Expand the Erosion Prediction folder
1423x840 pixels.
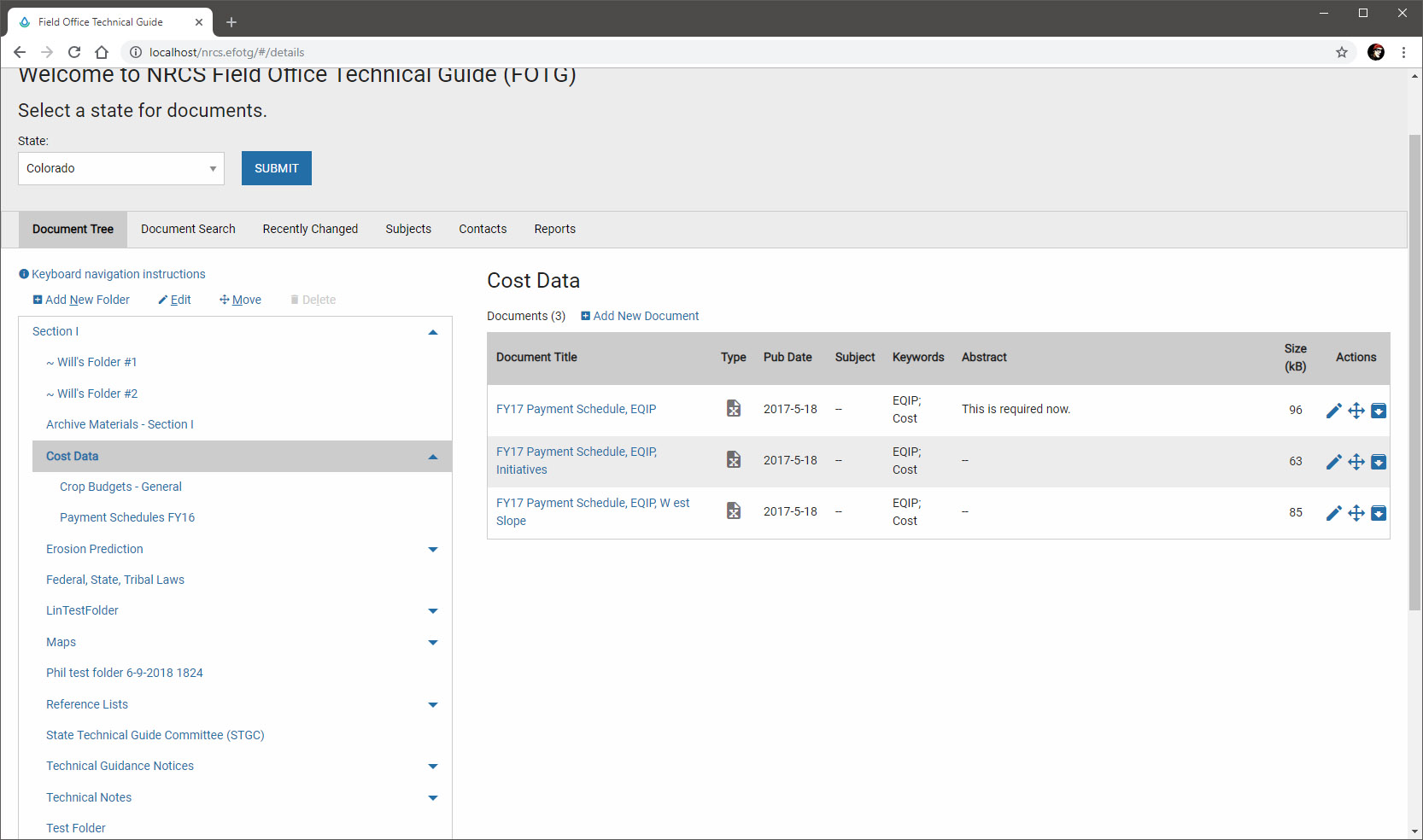(433, 550)
